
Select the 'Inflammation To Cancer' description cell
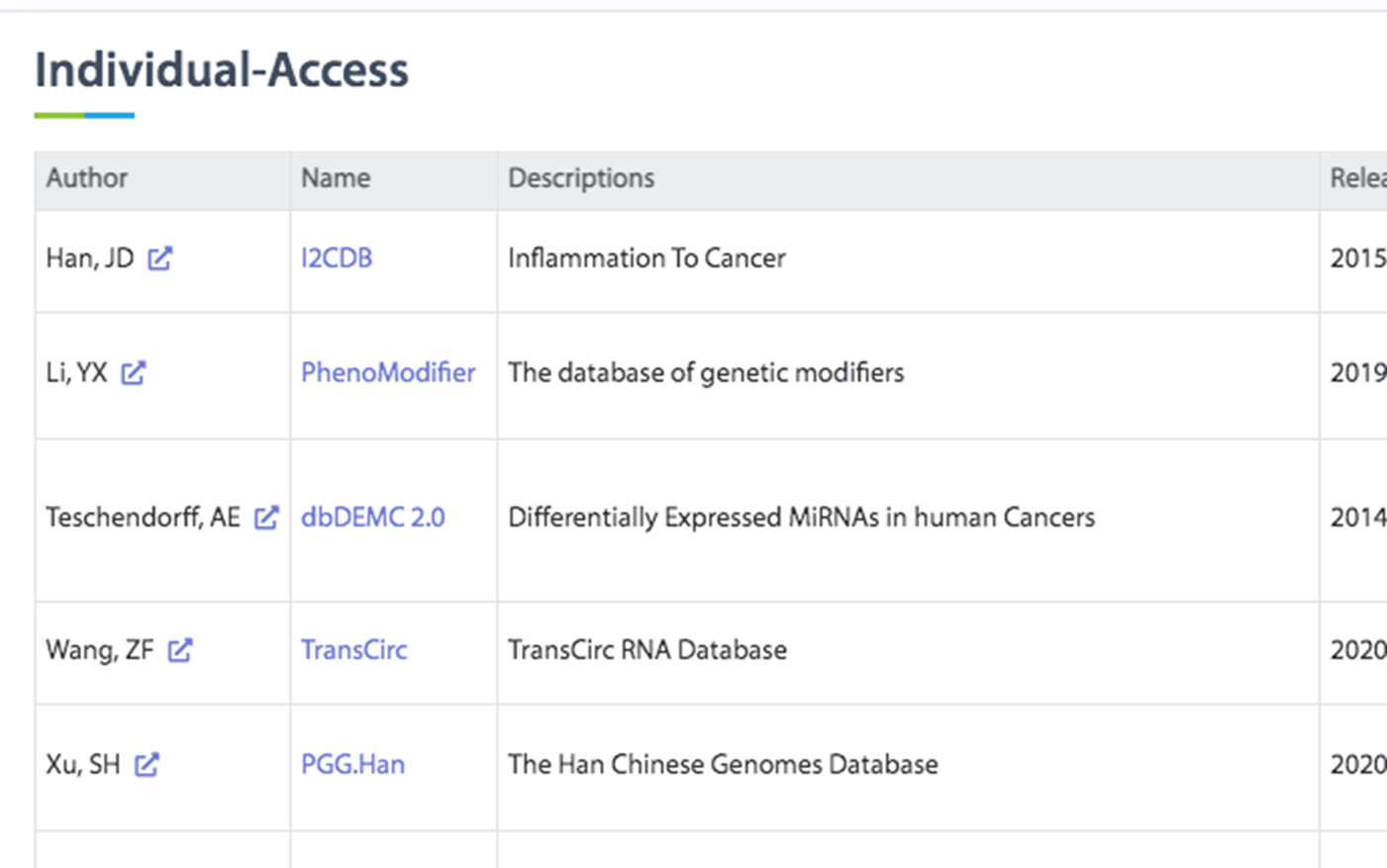[x=908, y=261]
